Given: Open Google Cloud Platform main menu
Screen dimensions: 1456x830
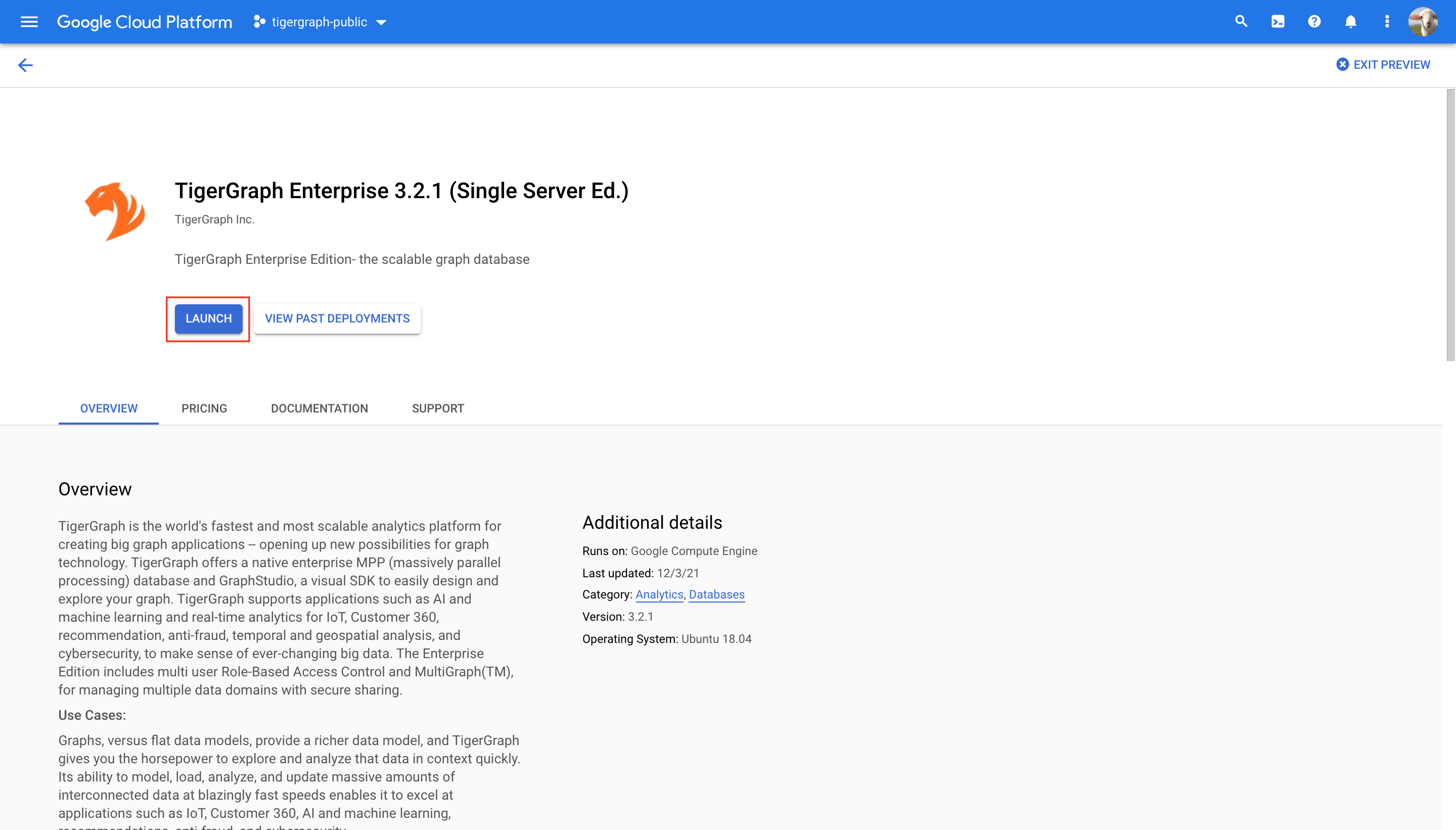Looking at the screenshot, I should pyautogui.click(x=28, y=22).
